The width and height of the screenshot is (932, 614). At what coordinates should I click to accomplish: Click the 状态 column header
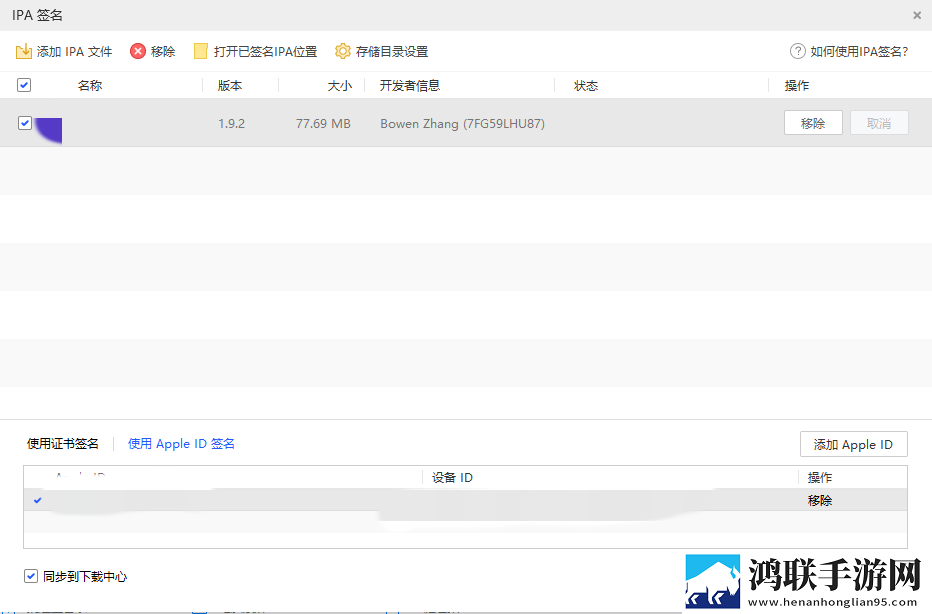pos(585,86)
